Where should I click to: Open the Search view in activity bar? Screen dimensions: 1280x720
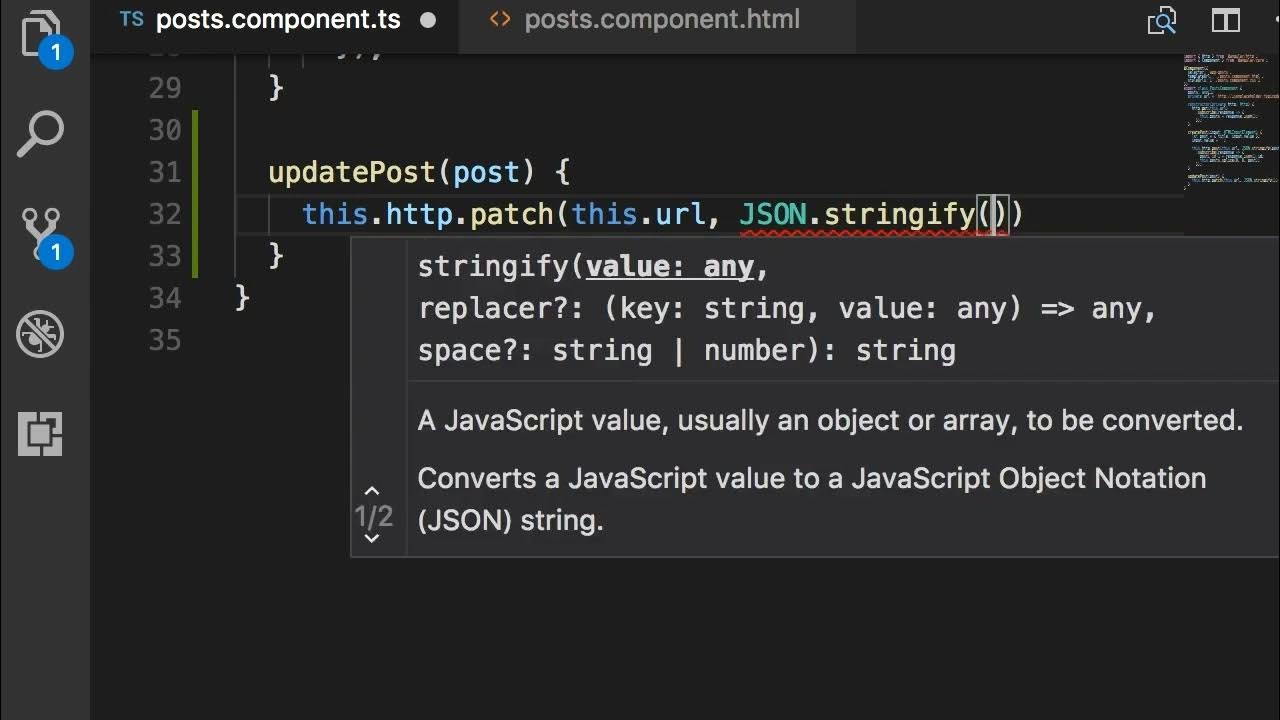pyautogui.click(x=40, y=135)
